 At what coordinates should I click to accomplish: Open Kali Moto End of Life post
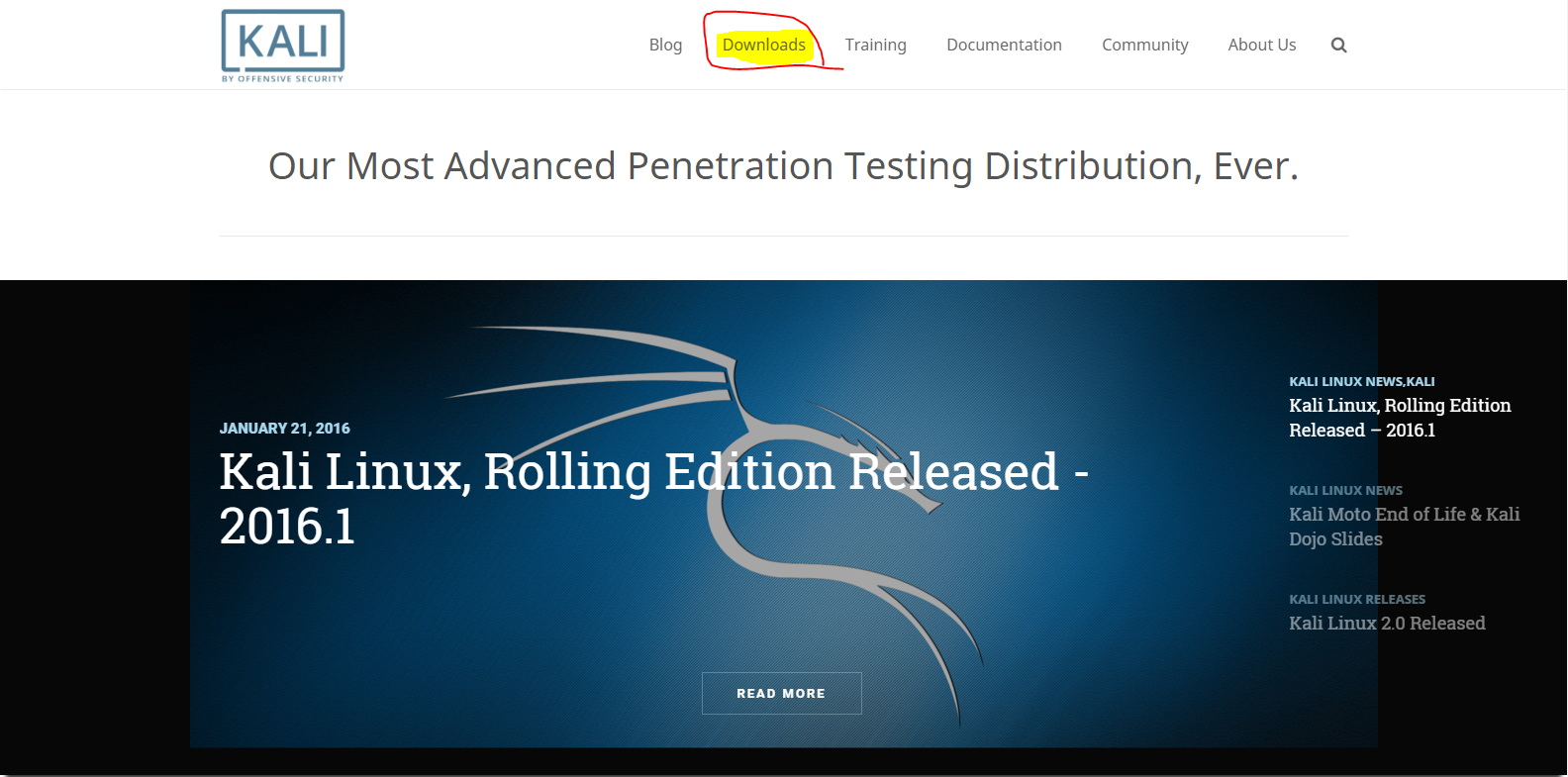point(1404,527)
